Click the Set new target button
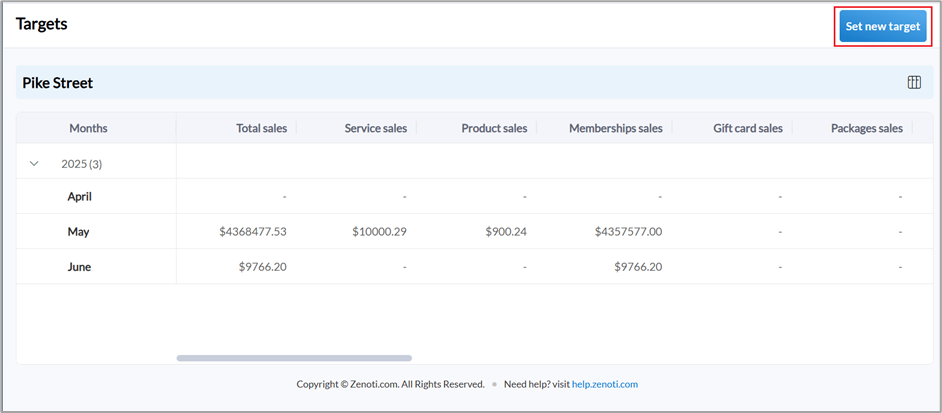This screenshot has height=413, width=942. 882,27
